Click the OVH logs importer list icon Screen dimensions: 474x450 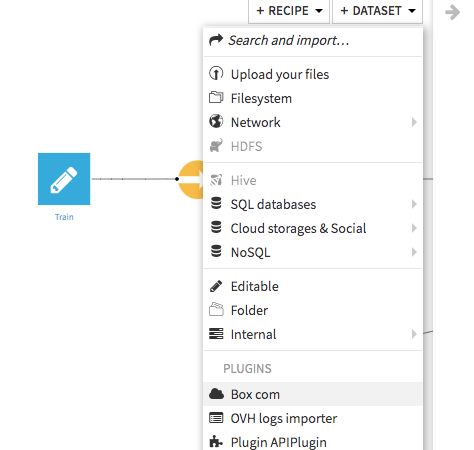[216, 418]
